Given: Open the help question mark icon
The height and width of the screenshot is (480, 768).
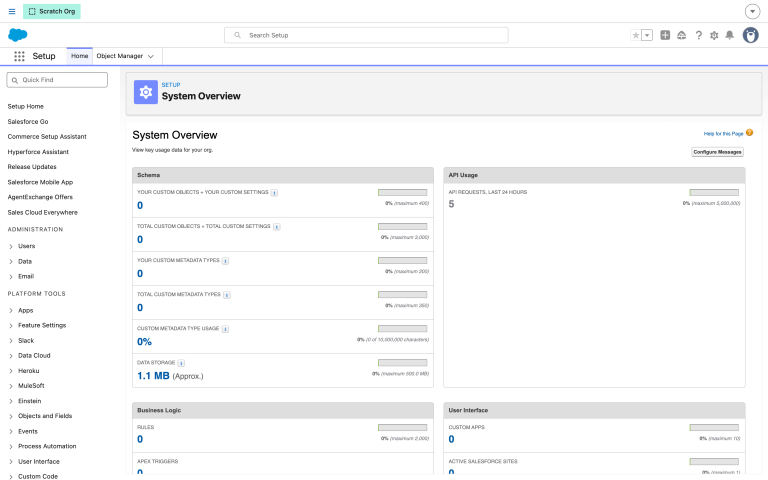Looking at the screenshot, I should point(698,35).
